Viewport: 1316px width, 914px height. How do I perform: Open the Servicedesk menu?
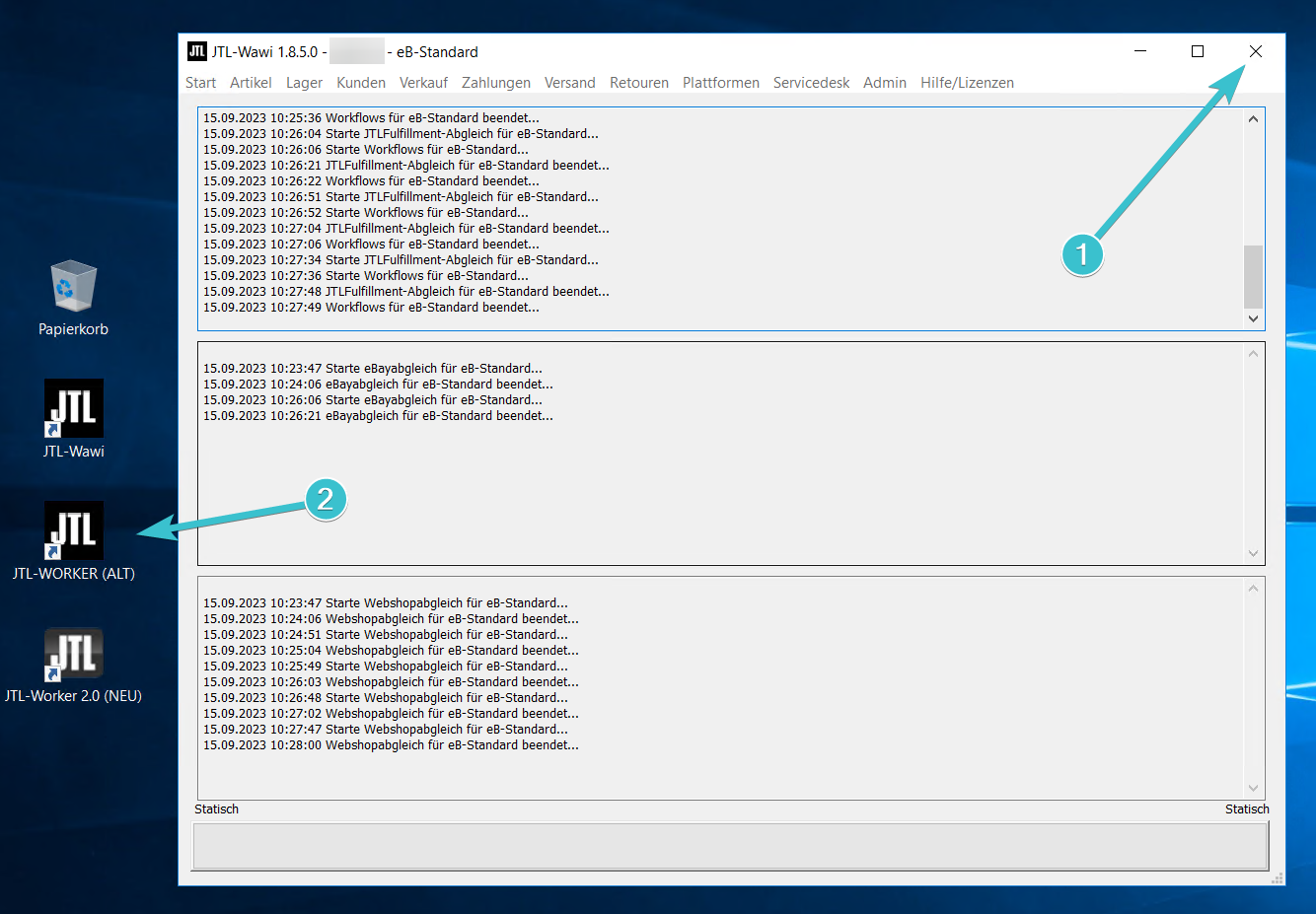pyautogui.click(x=811, y=83)
